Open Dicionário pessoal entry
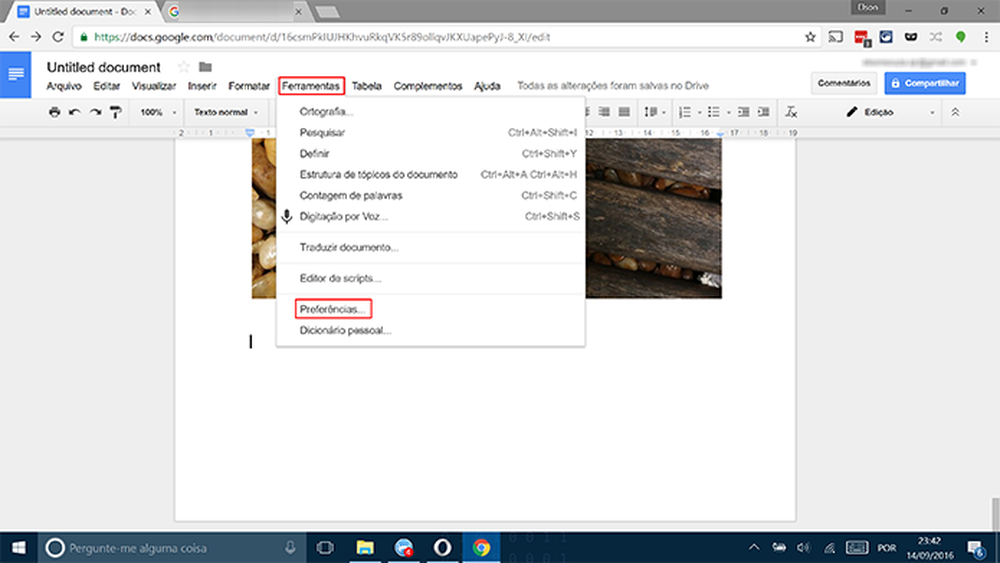The image size is (1000, 563). [x=430, y=330]
